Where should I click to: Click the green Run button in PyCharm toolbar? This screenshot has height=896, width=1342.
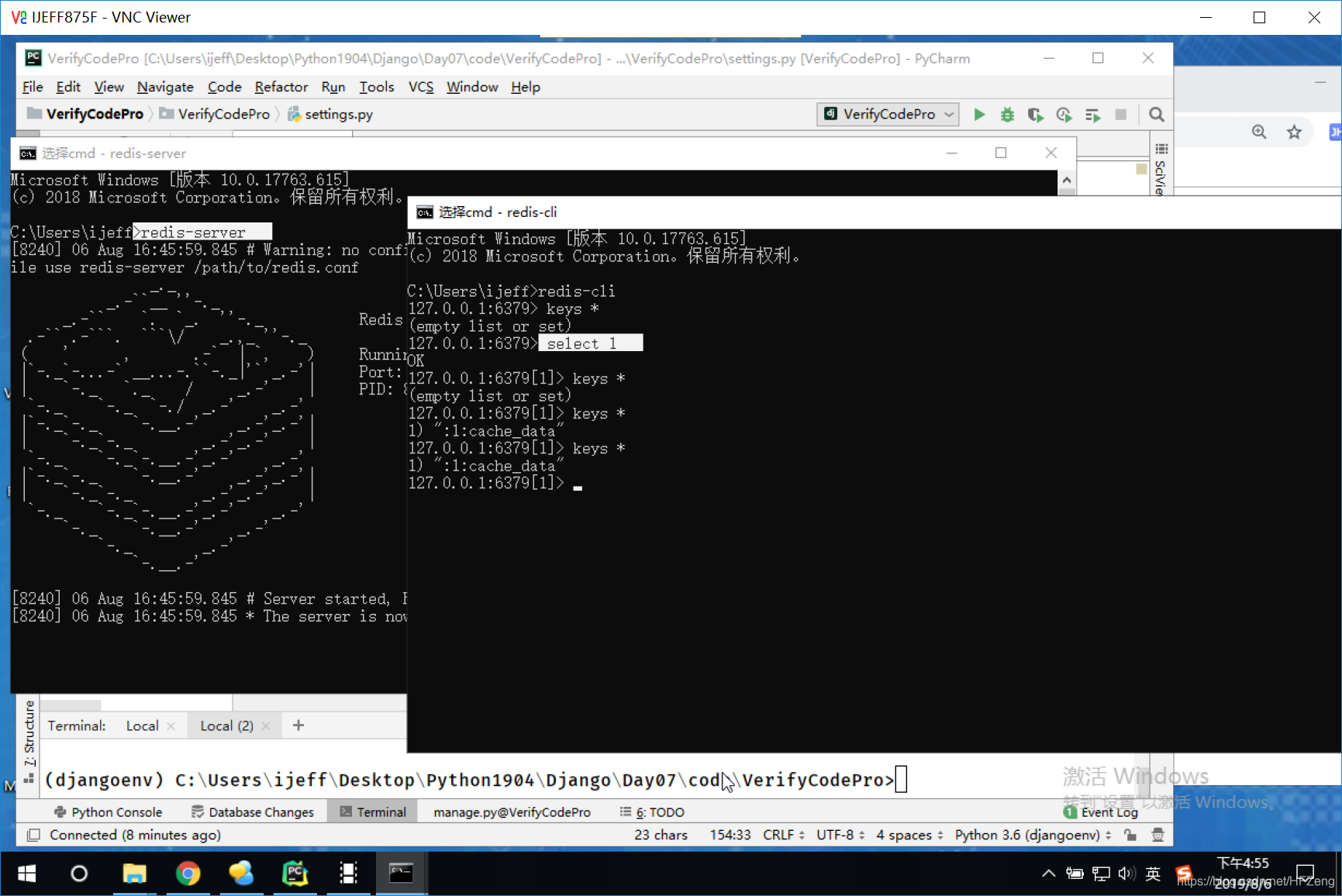979,115
